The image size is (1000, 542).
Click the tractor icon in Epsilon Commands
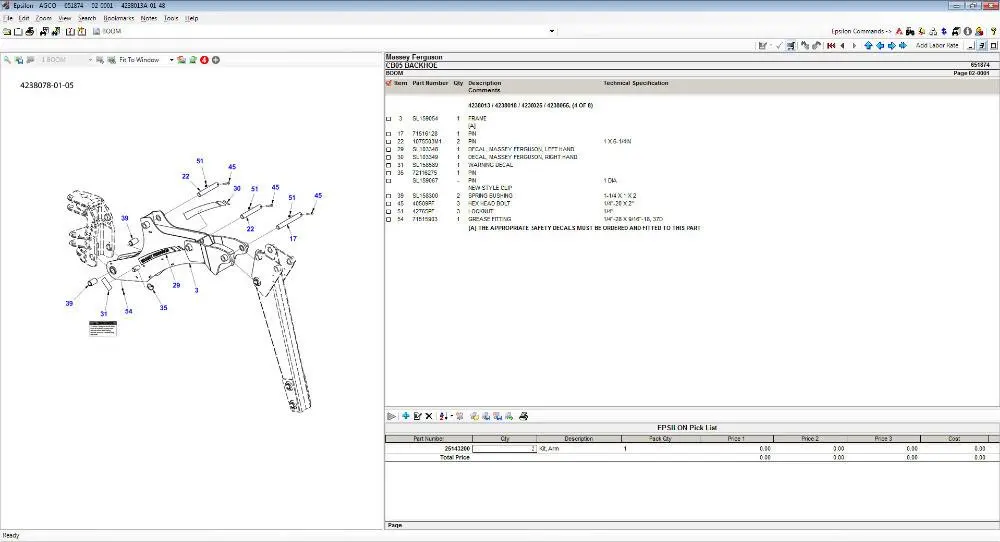910,31
